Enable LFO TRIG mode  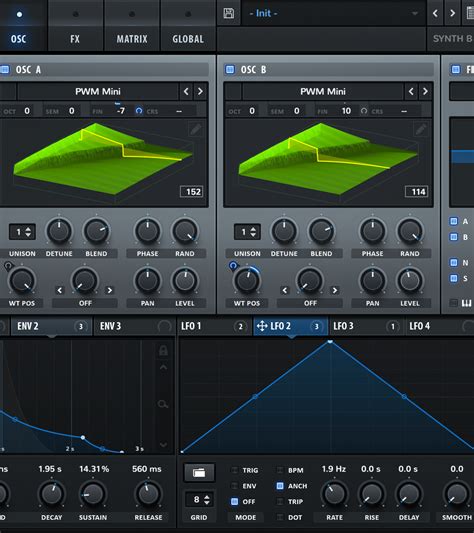[x=234, y=470]
